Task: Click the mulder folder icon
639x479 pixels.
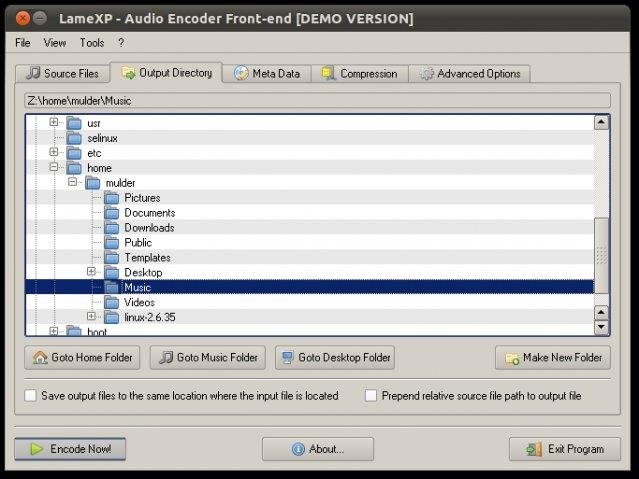Action: click(93, 183)
